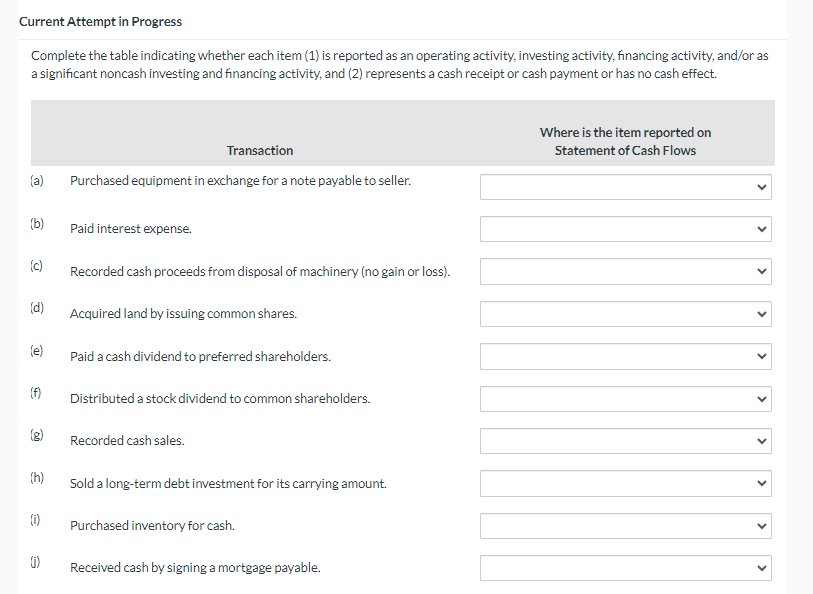Click the chevron on item (g) selector
Viewport: 813px width, 594px height.
[x=761, y=440]
